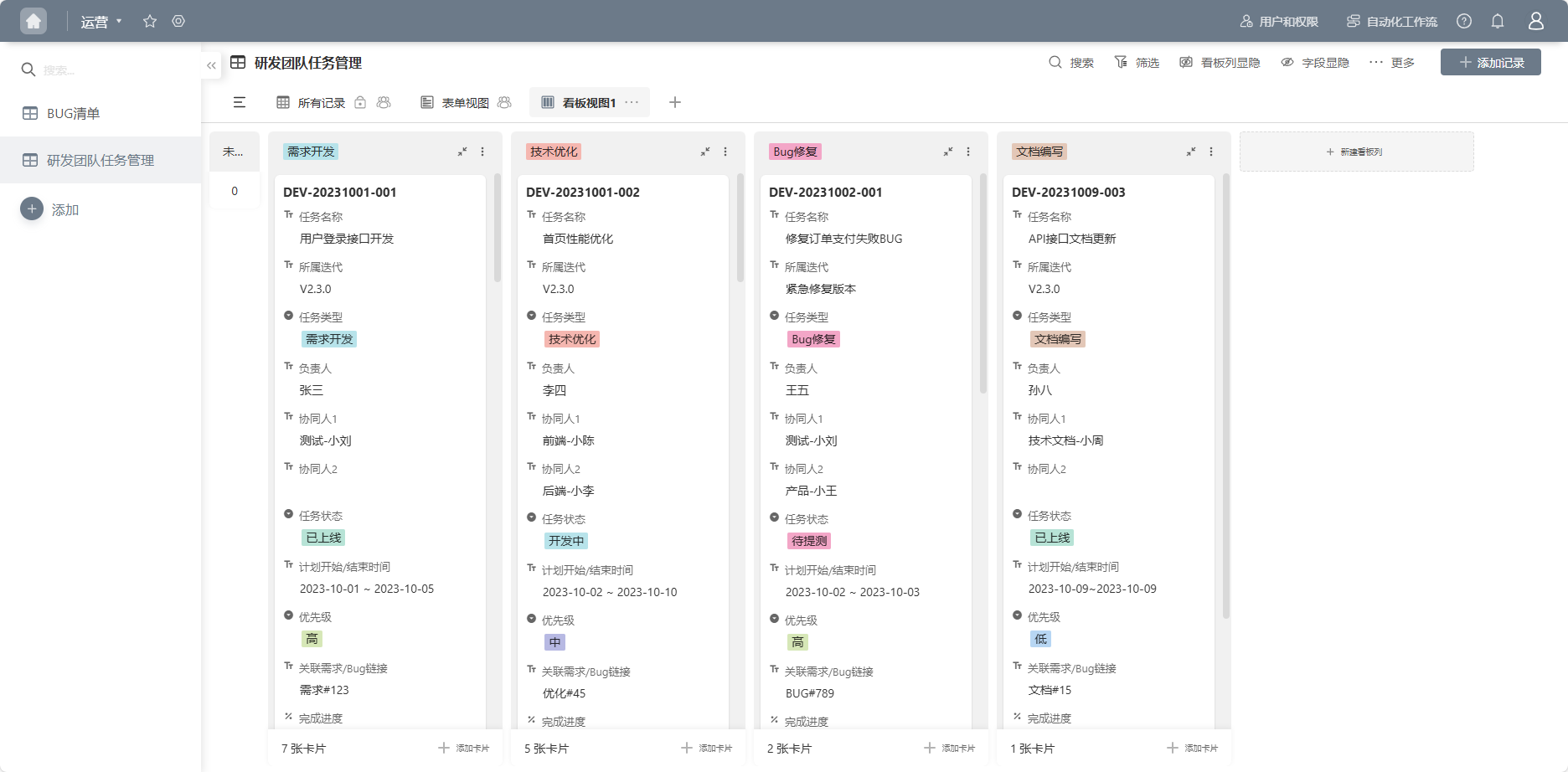
Task: Open card DEV-20231001-002
Action: point(583,192)
